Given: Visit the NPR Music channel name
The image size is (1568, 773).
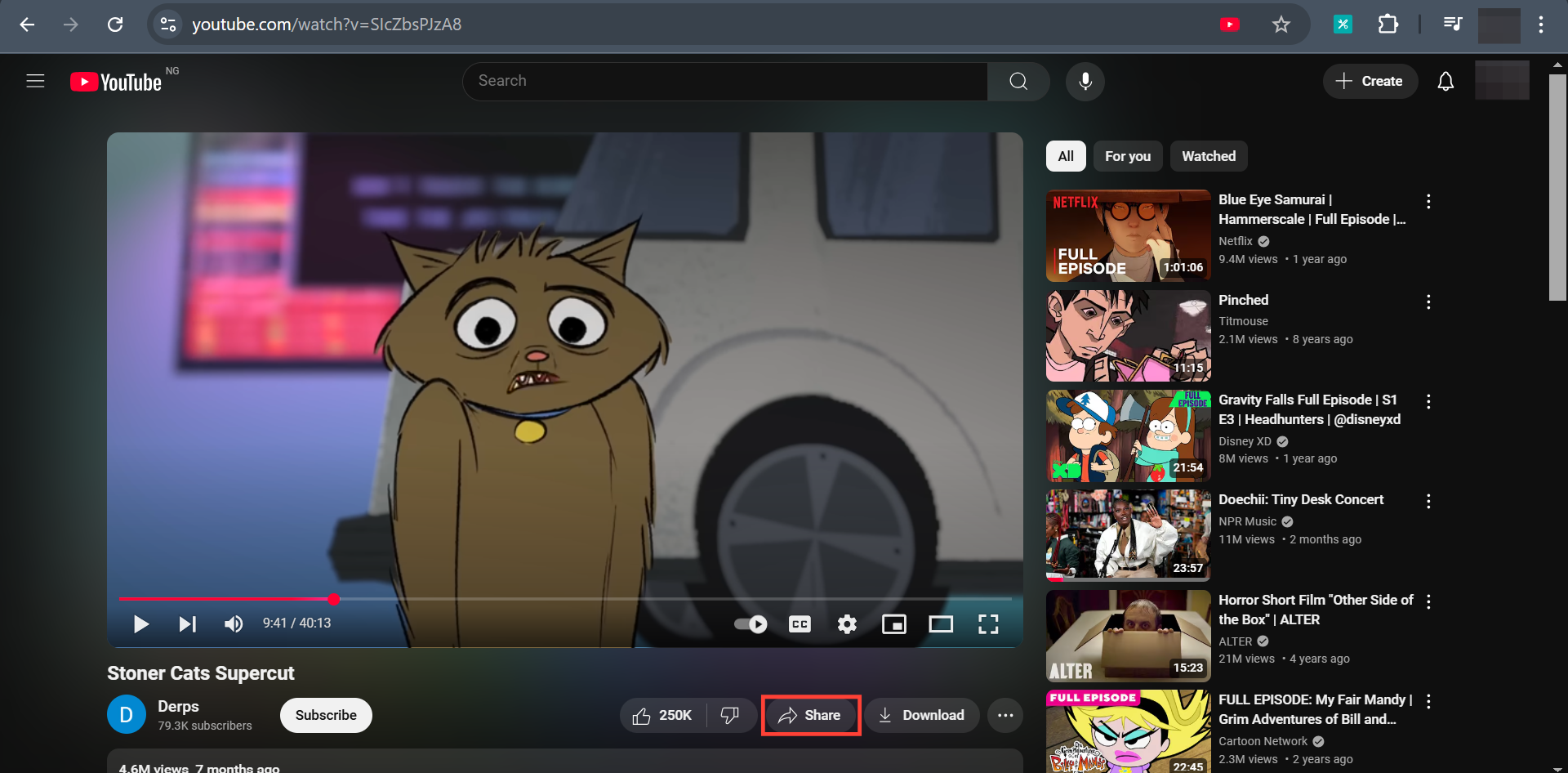Looking at the screenshot, I should [1247, 521].
